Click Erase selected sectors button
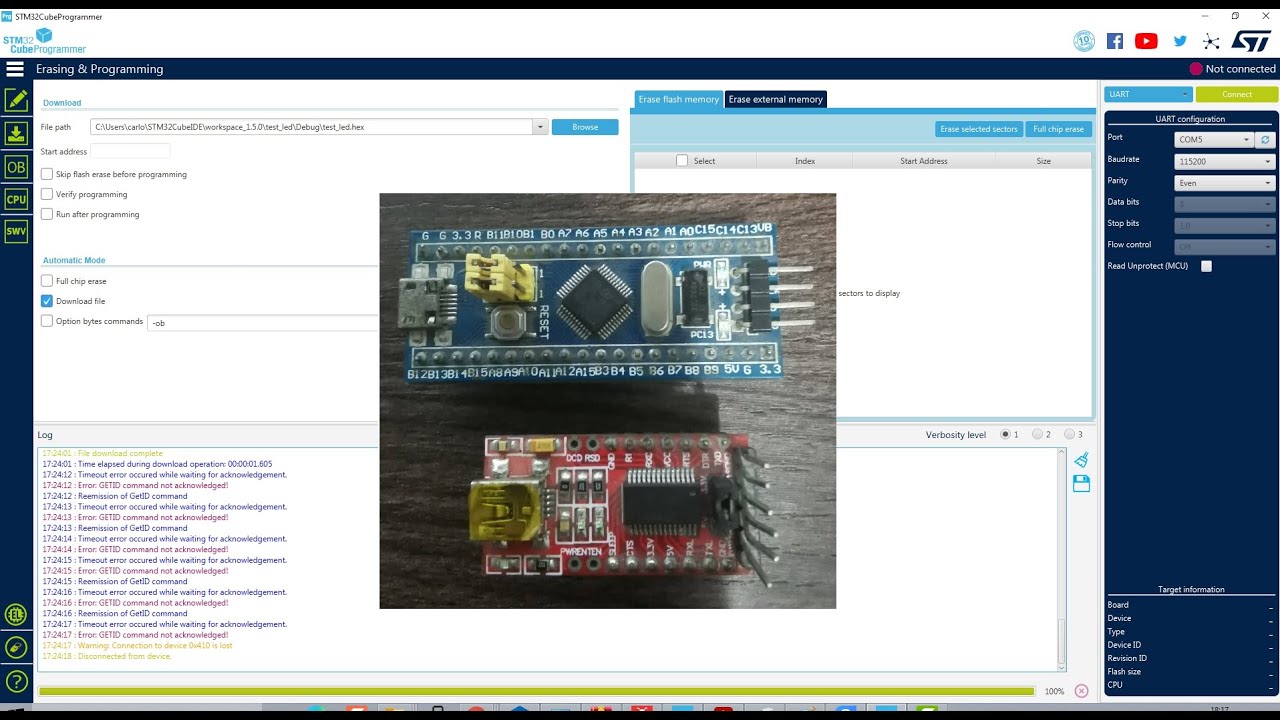 click(x=979, y=129)
